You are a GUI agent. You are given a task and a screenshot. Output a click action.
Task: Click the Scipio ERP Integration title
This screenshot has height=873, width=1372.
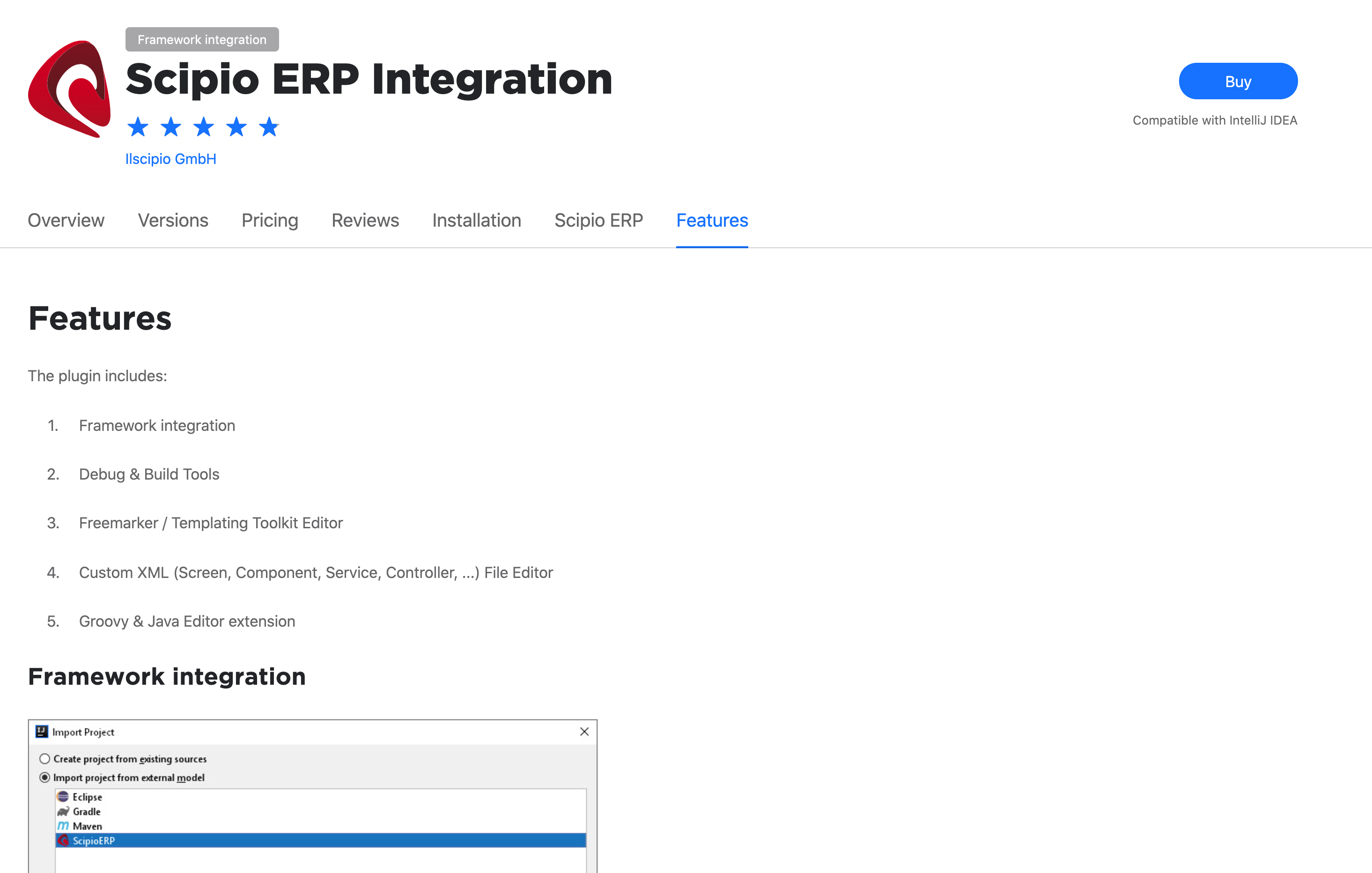(369, 79)
